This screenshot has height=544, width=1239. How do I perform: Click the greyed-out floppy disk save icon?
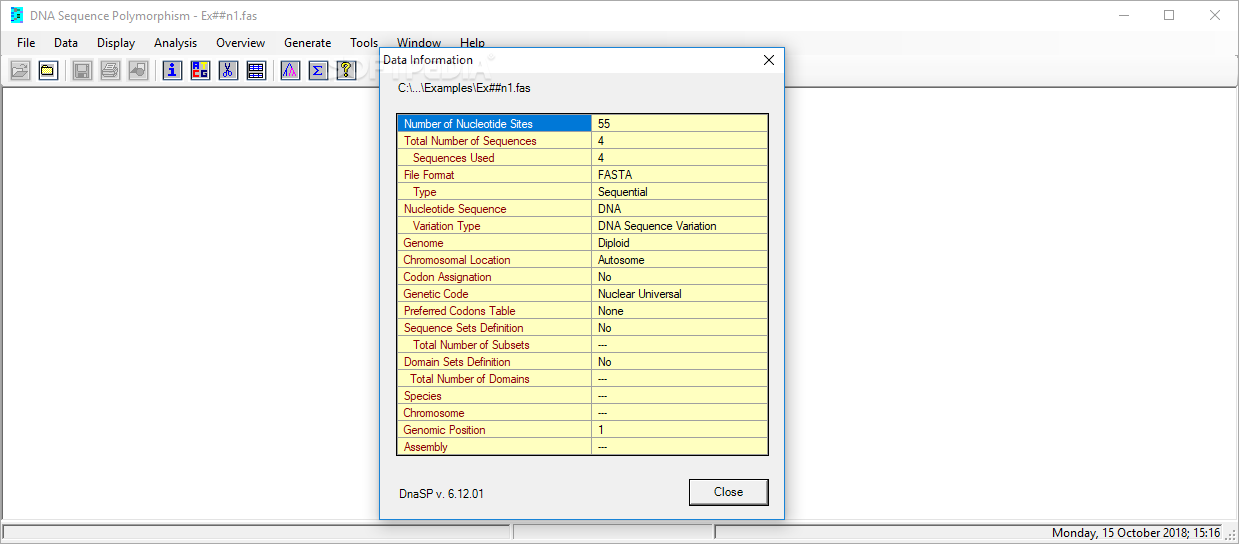82,70
